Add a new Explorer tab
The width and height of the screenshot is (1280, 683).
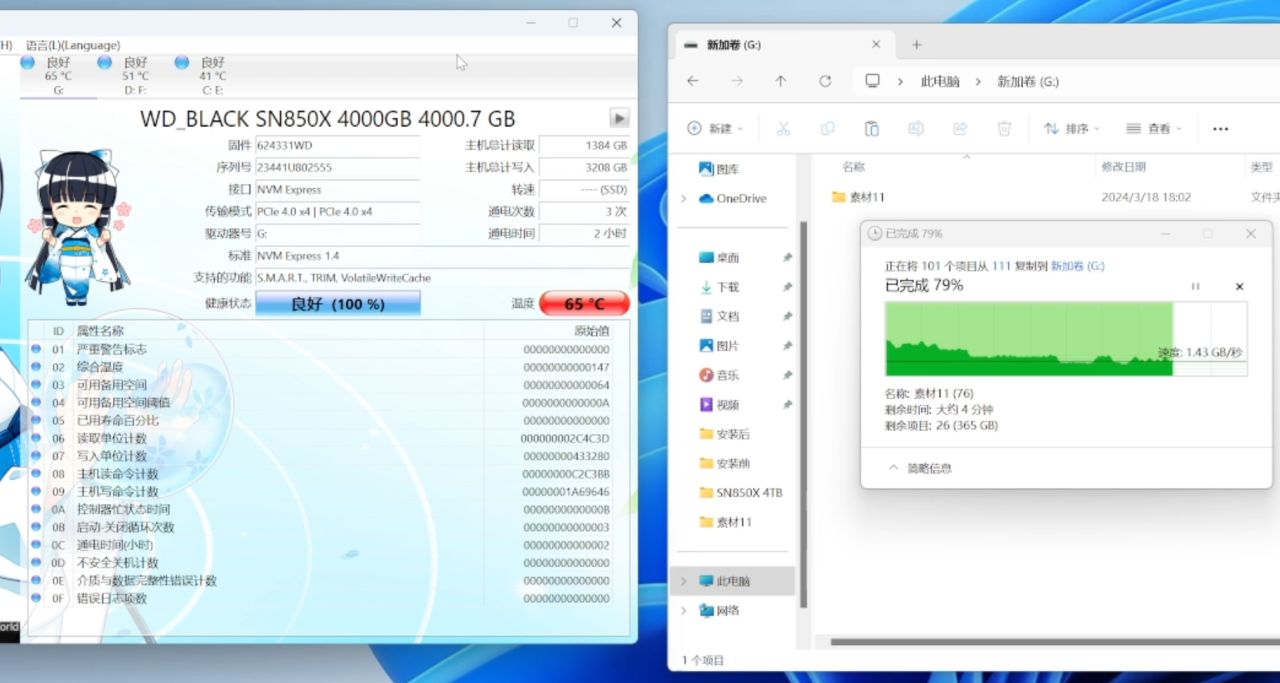tap(916, 45)
